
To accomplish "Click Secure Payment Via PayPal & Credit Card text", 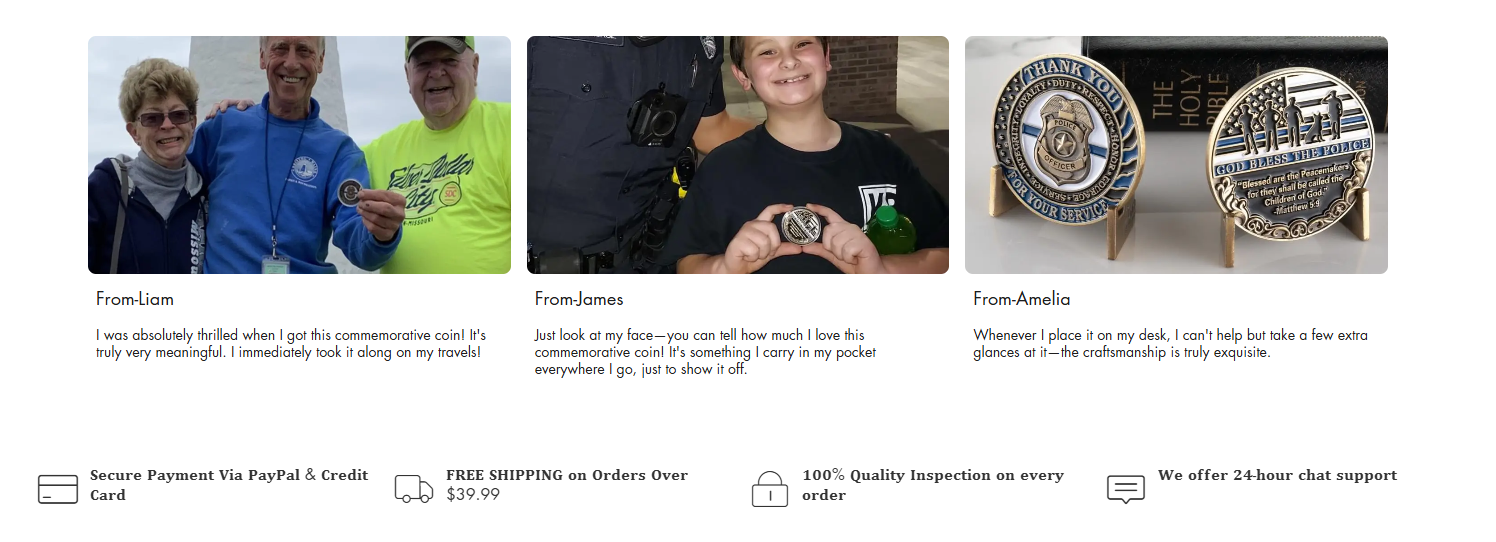I will (229, 485).
